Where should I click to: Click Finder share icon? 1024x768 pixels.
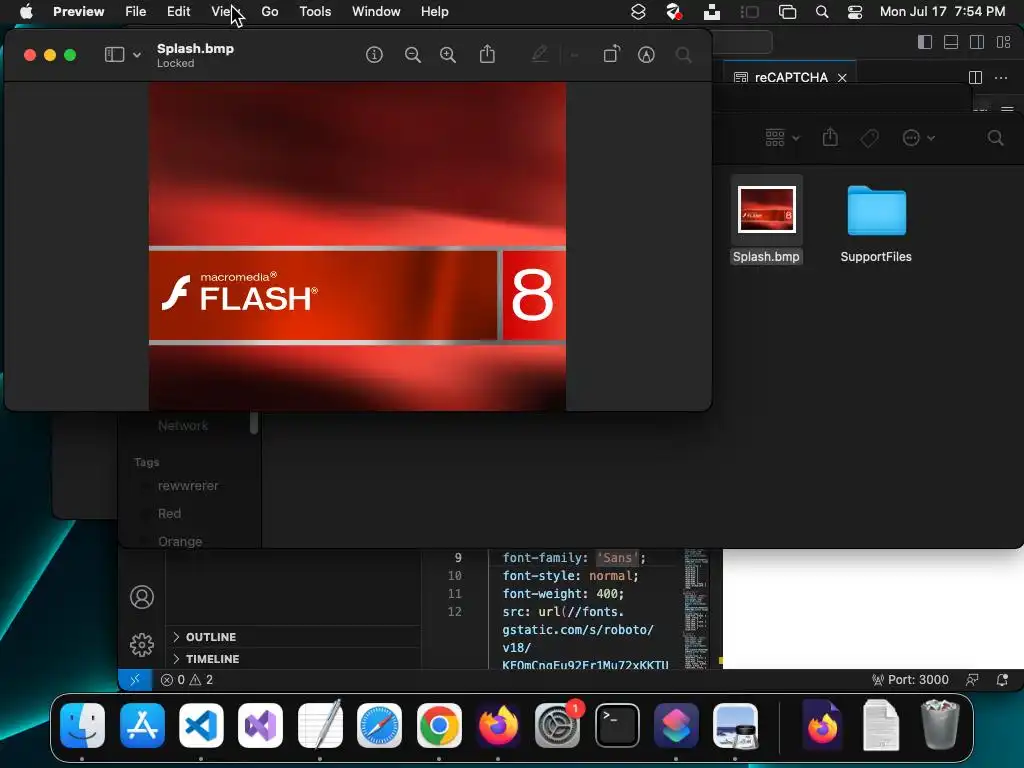tap(830, 137)
